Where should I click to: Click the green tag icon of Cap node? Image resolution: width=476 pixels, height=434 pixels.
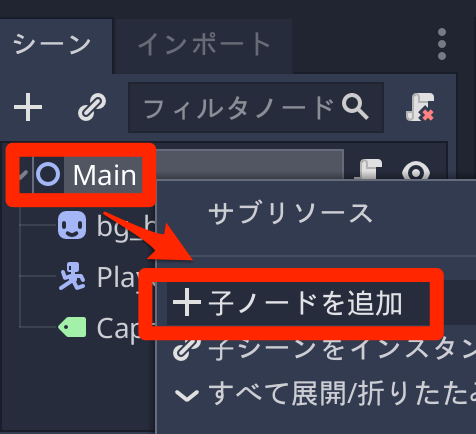[x=72, y=327]
